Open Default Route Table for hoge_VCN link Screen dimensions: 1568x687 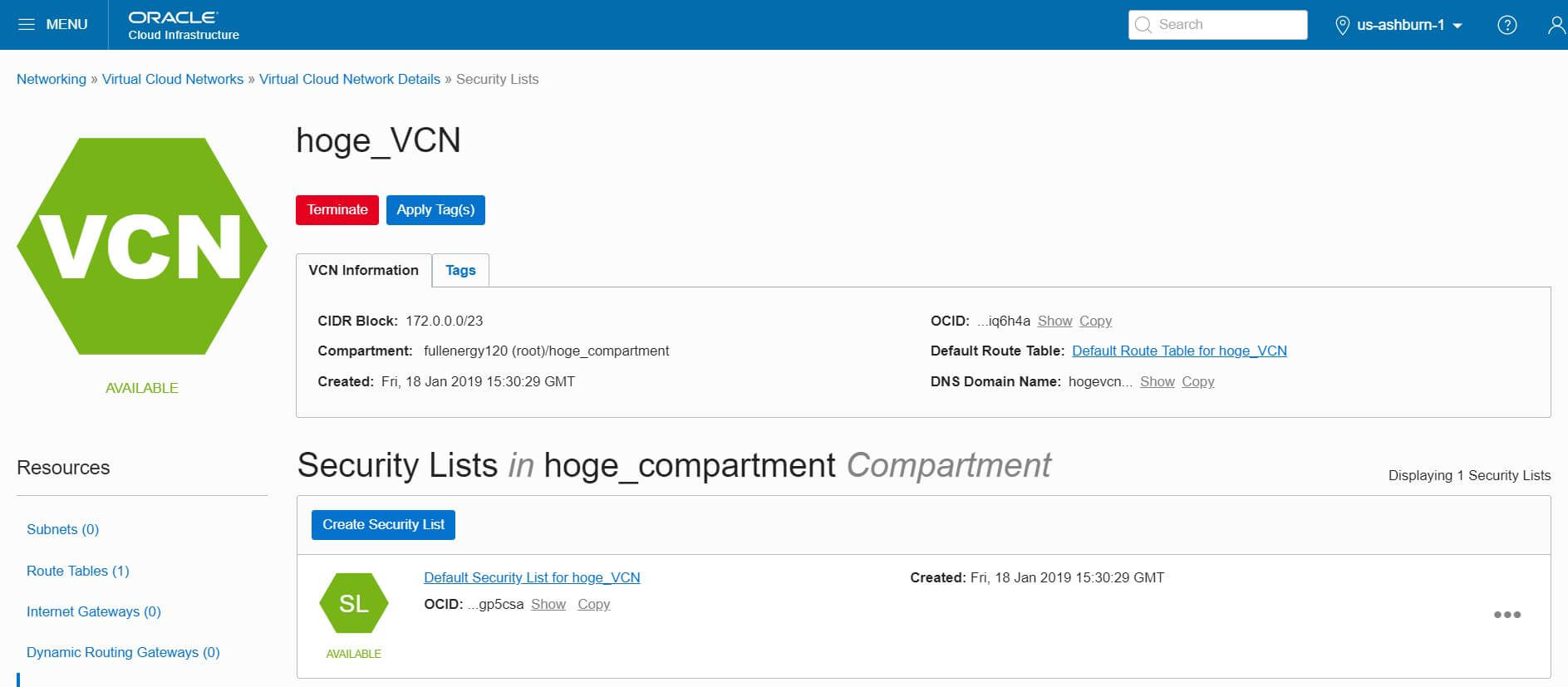(x=1179, y=351)
